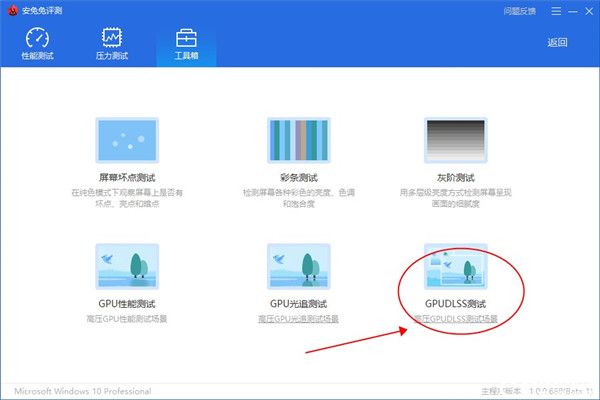Click the 工具箱 tab label
This screenshot has height=400, width=600.
pyautogui.click(x=186, y=56)
